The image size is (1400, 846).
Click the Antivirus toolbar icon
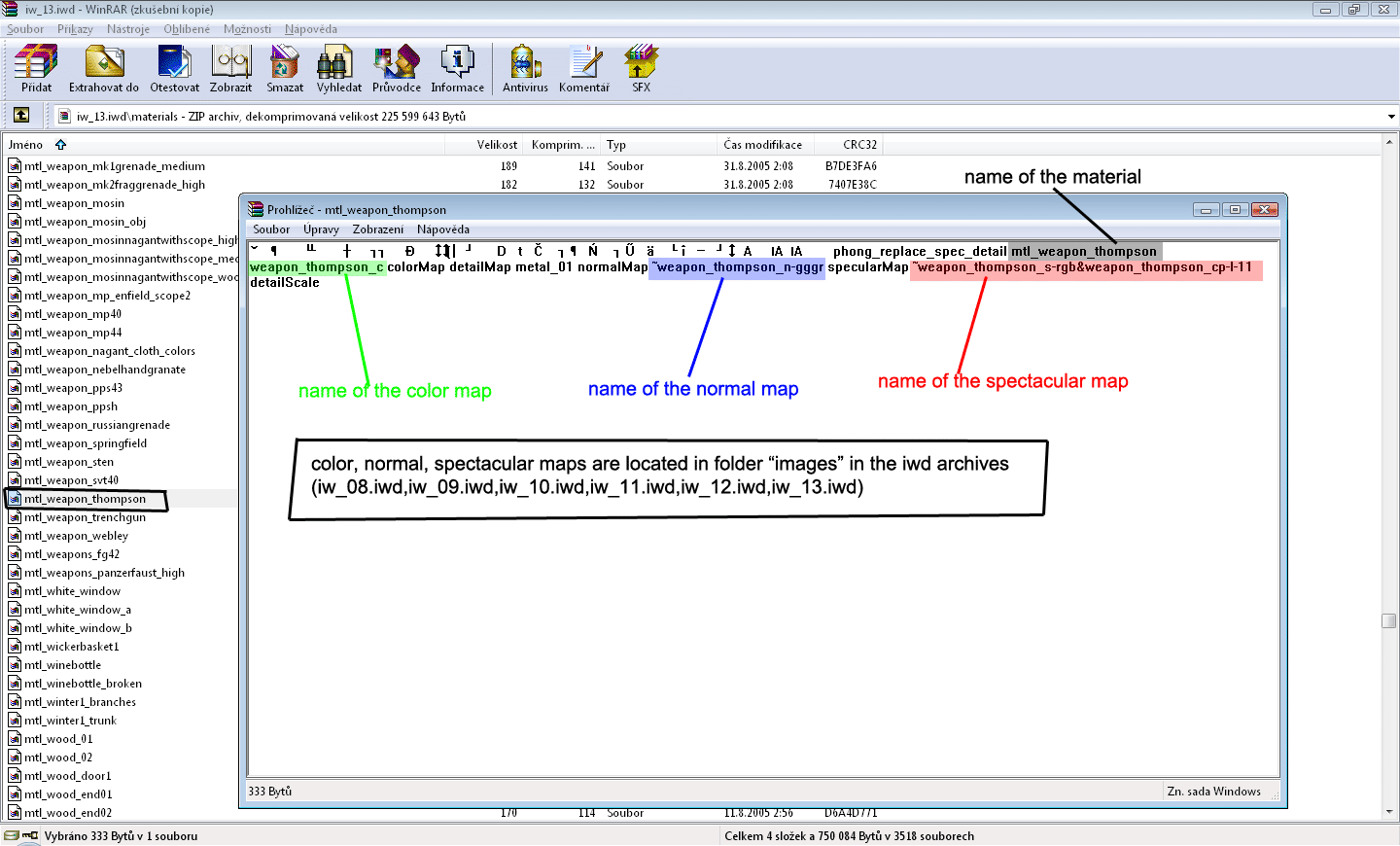(525, 61)
